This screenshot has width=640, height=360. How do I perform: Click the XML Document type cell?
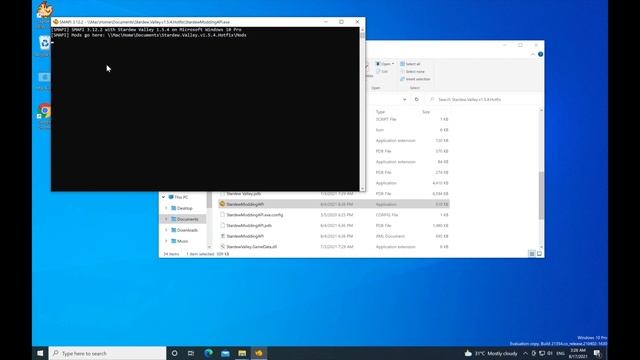pyautogui.click(x=390, y=236)
